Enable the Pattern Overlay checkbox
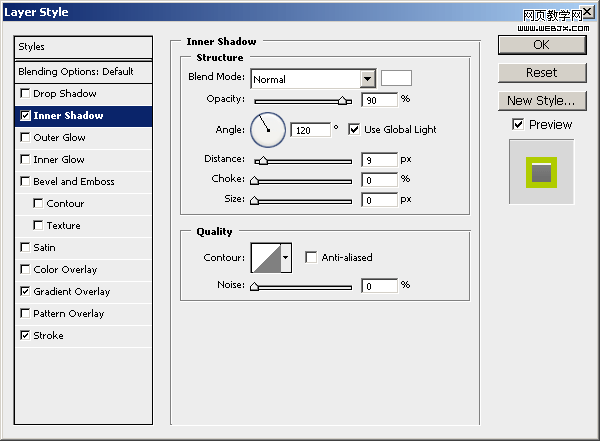The width and height of the screenshot is (600, 441). point(25,314)
